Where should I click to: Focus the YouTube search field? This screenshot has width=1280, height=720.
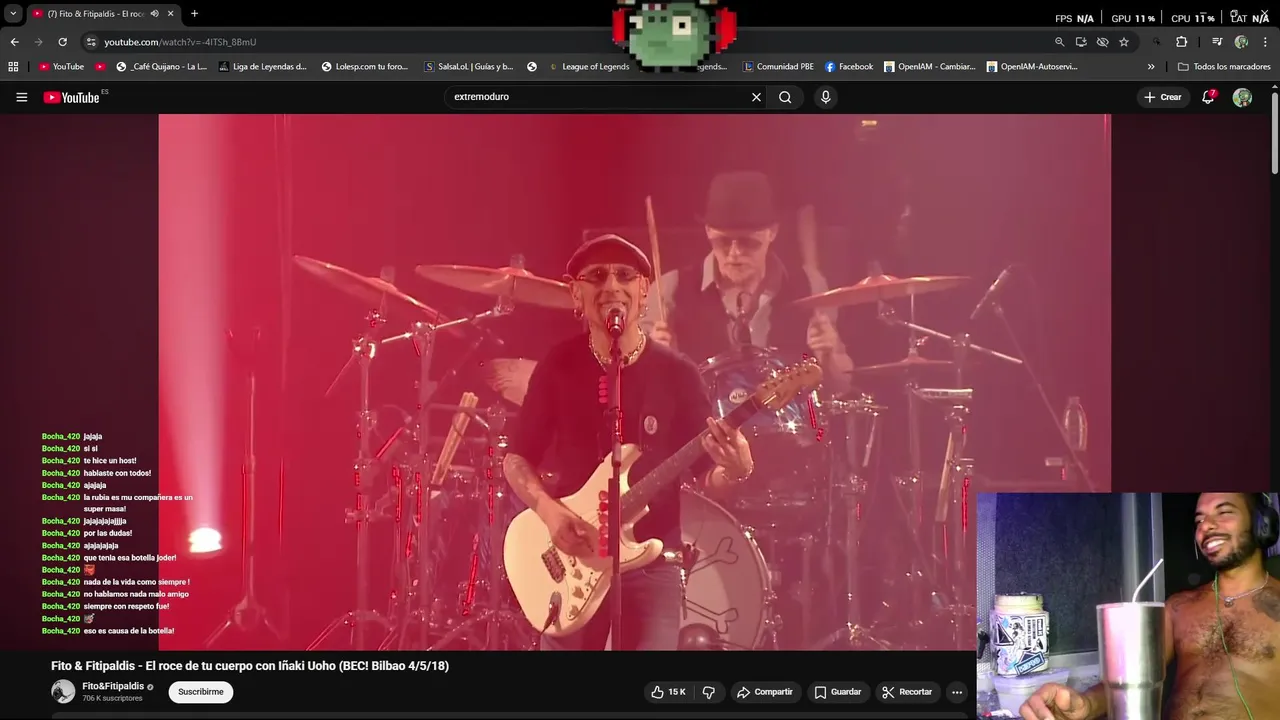coord(598,97)
